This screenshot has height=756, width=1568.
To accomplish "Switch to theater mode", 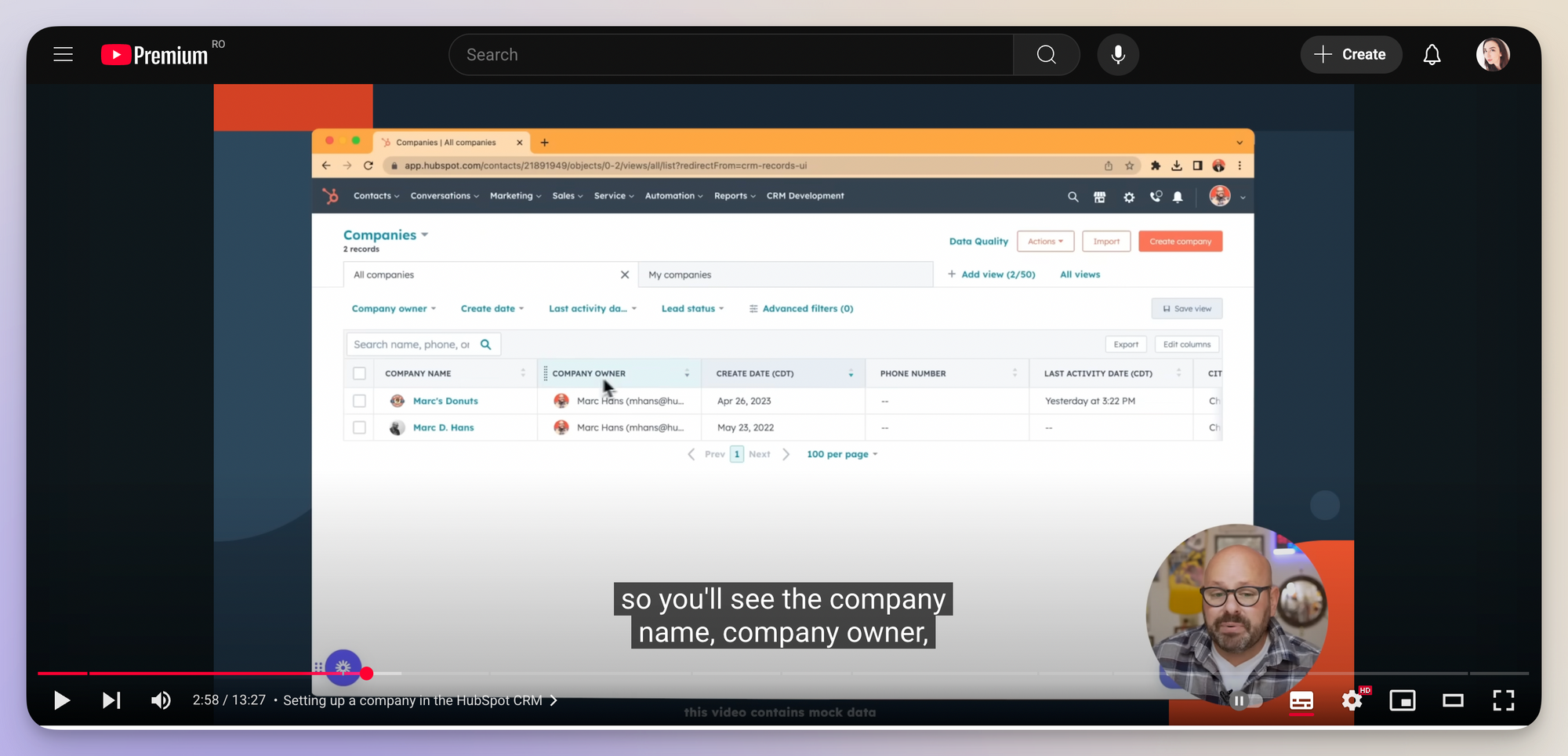I will coord(1453,700).
